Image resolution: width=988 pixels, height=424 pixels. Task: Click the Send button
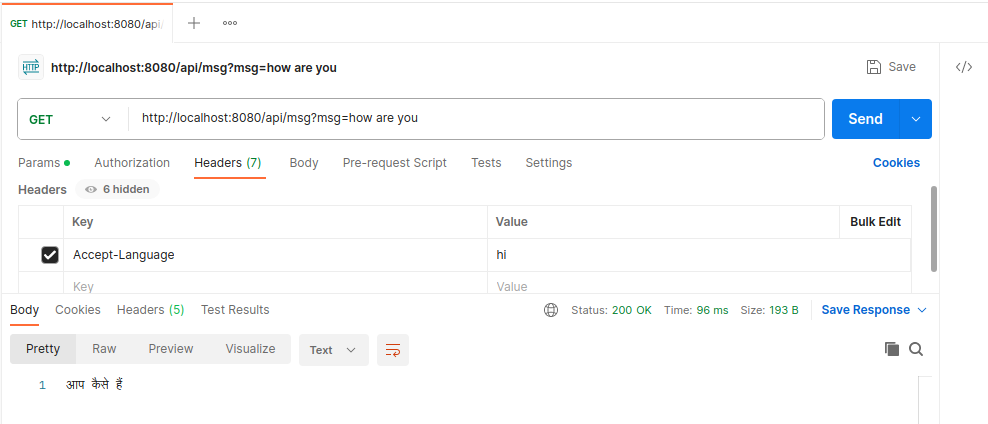tap(865, 119)
